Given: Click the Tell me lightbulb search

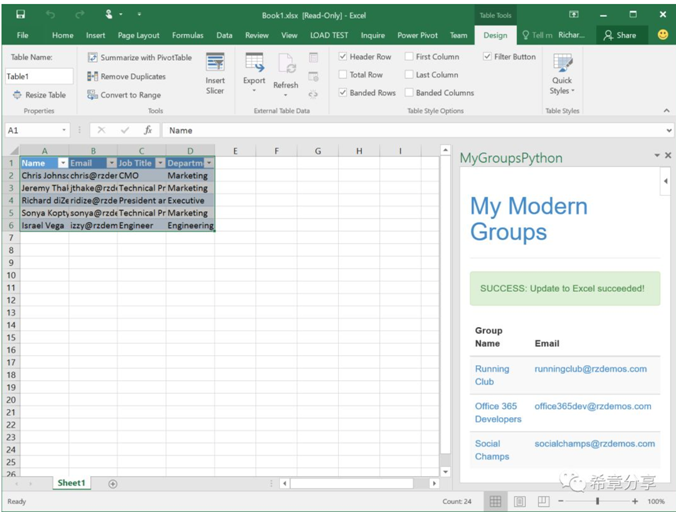Looking at the screenshot, I should click(x=537, y=35).
